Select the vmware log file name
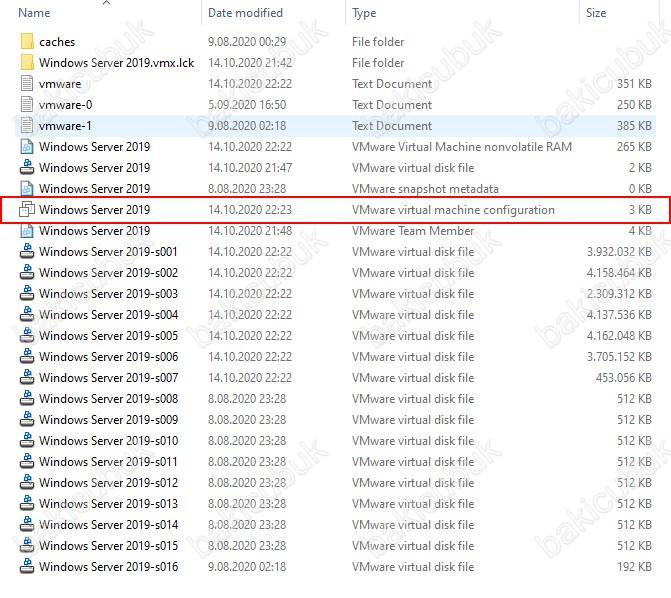 point(60,84)
